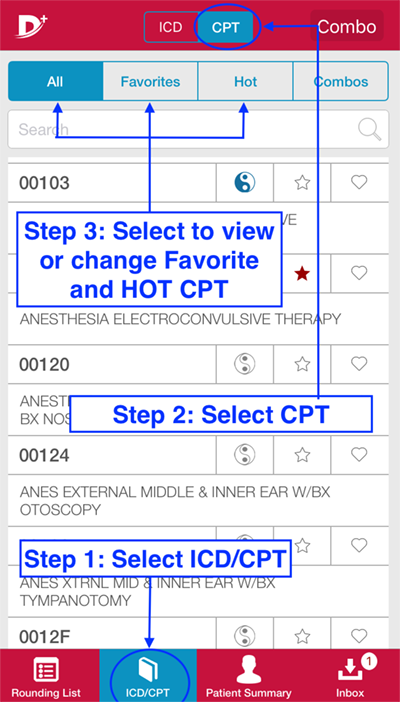400x702 pixels.
Task: Mark code 00103 as favorite with its star
Action: [302, 182]
